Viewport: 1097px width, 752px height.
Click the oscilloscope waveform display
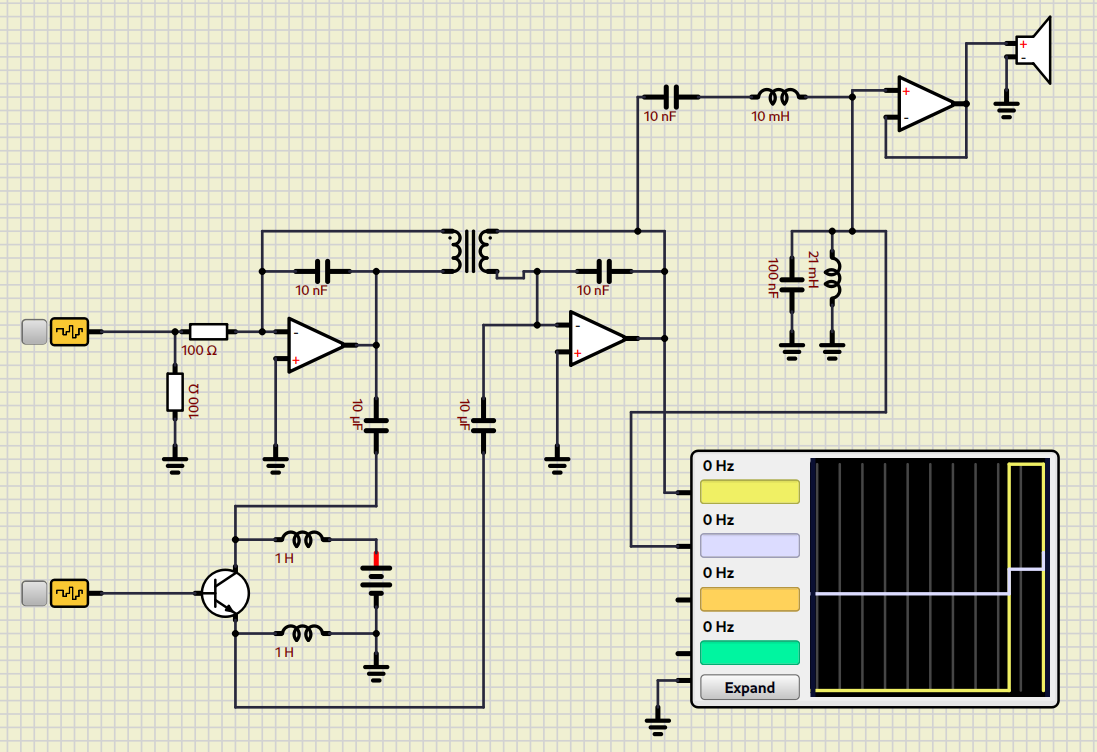click(x=930, y=578)
